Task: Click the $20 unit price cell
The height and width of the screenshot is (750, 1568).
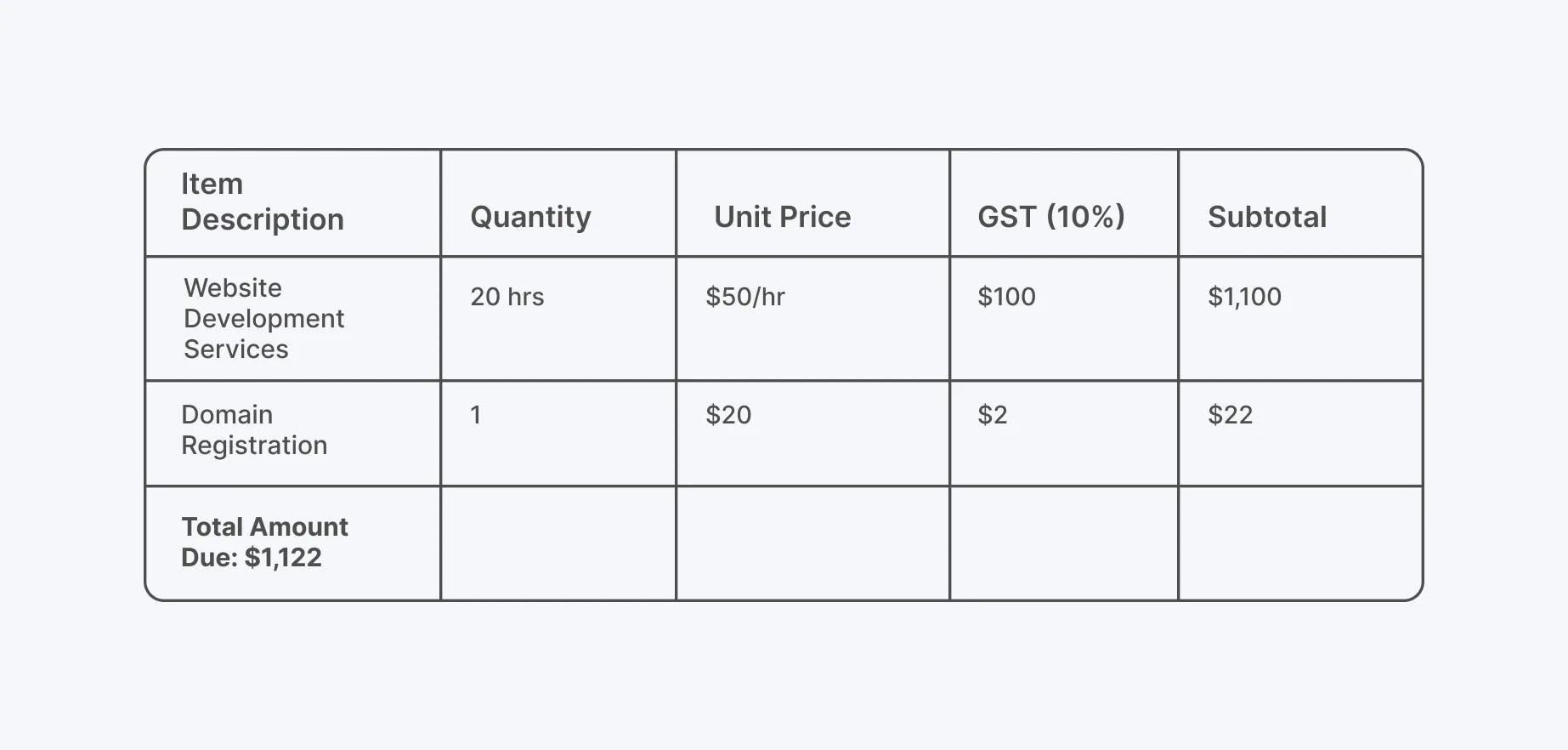Action: click(x=728, y=415)
